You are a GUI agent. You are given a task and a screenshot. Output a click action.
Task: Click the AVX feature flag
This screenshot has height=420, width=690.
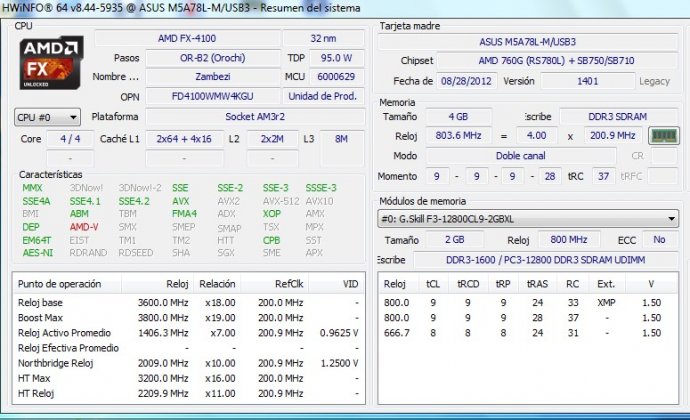point(180,202)
